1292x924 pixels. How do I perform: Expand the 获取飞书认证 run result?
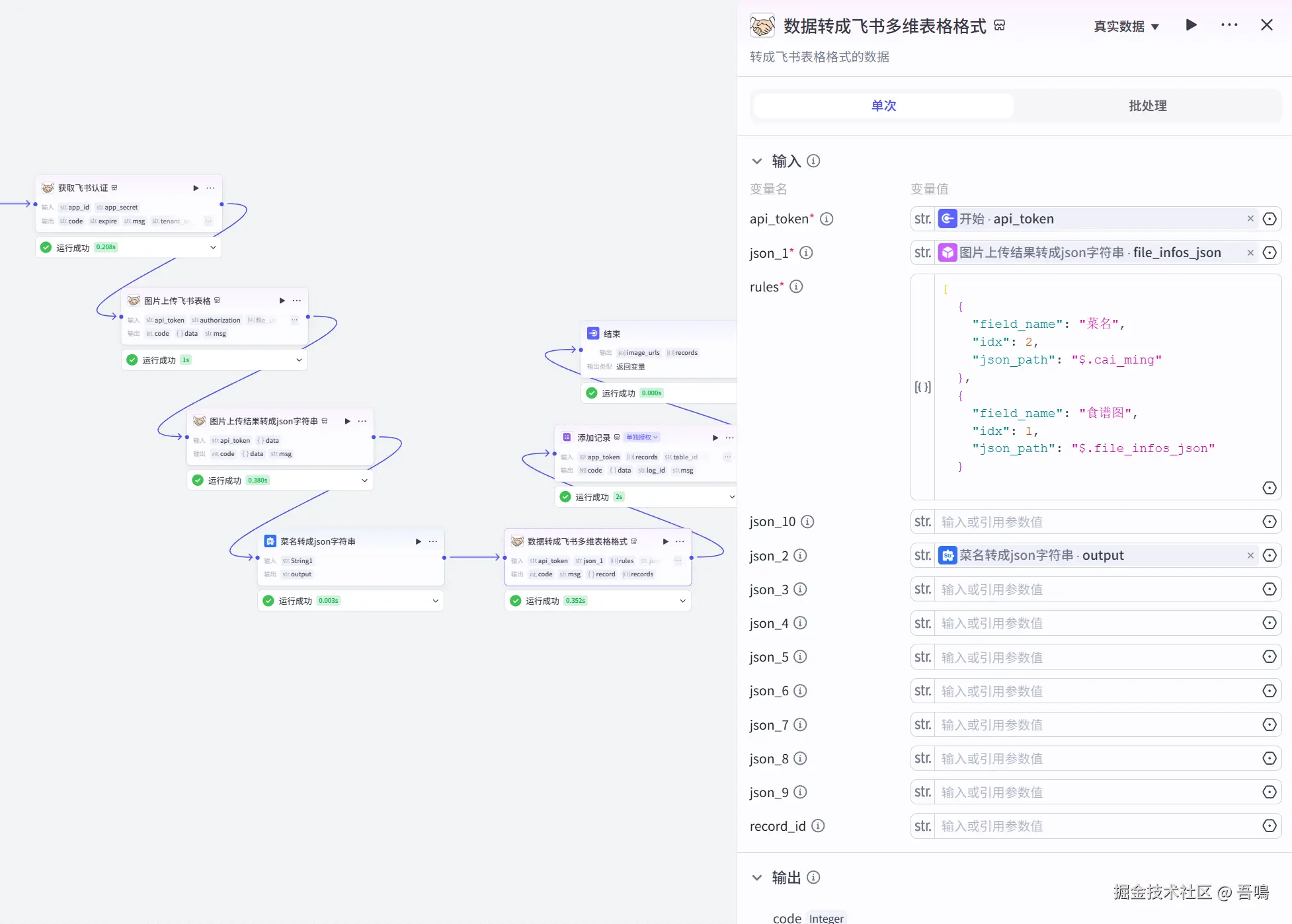(x=213, y=247)
